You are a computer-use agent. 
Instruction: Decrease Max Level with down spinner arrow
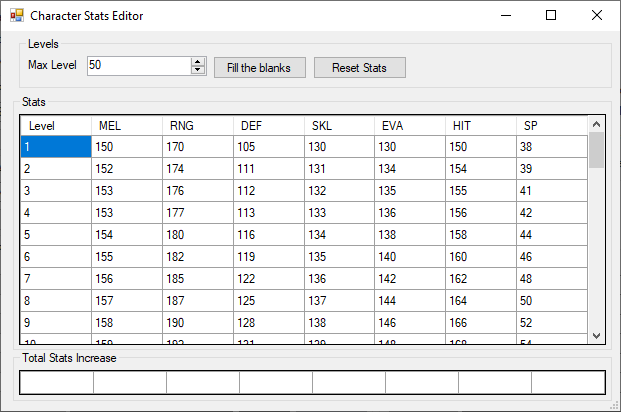click(198, 70)
